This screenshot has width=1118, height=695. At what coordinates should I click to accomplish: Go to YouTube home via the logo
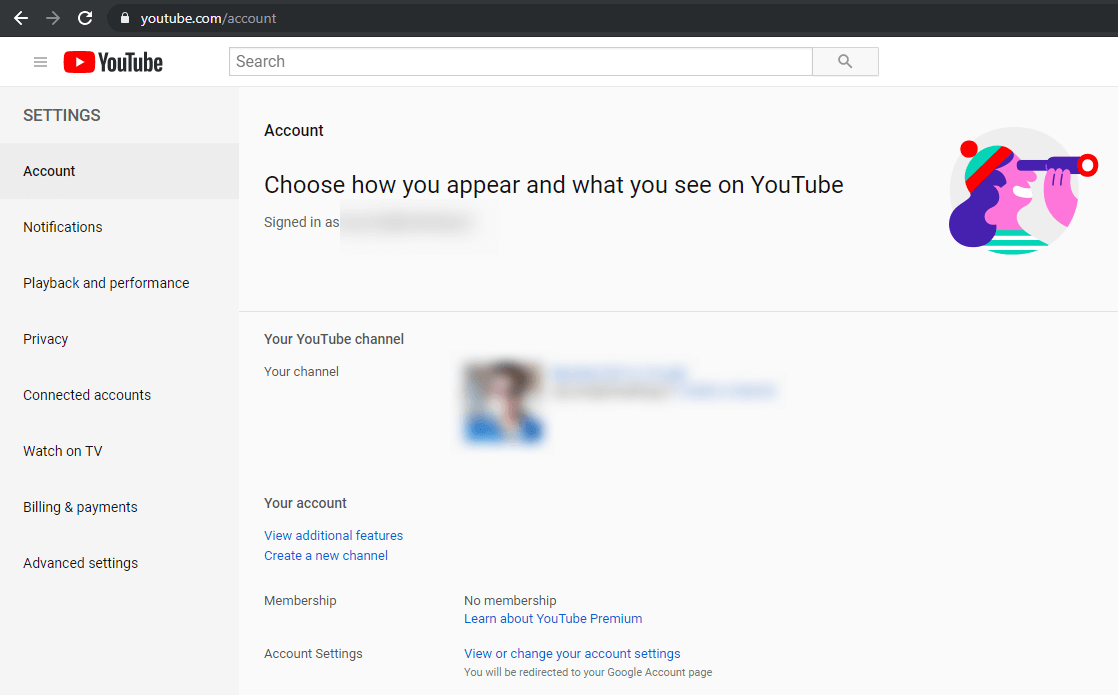point(113,62)
